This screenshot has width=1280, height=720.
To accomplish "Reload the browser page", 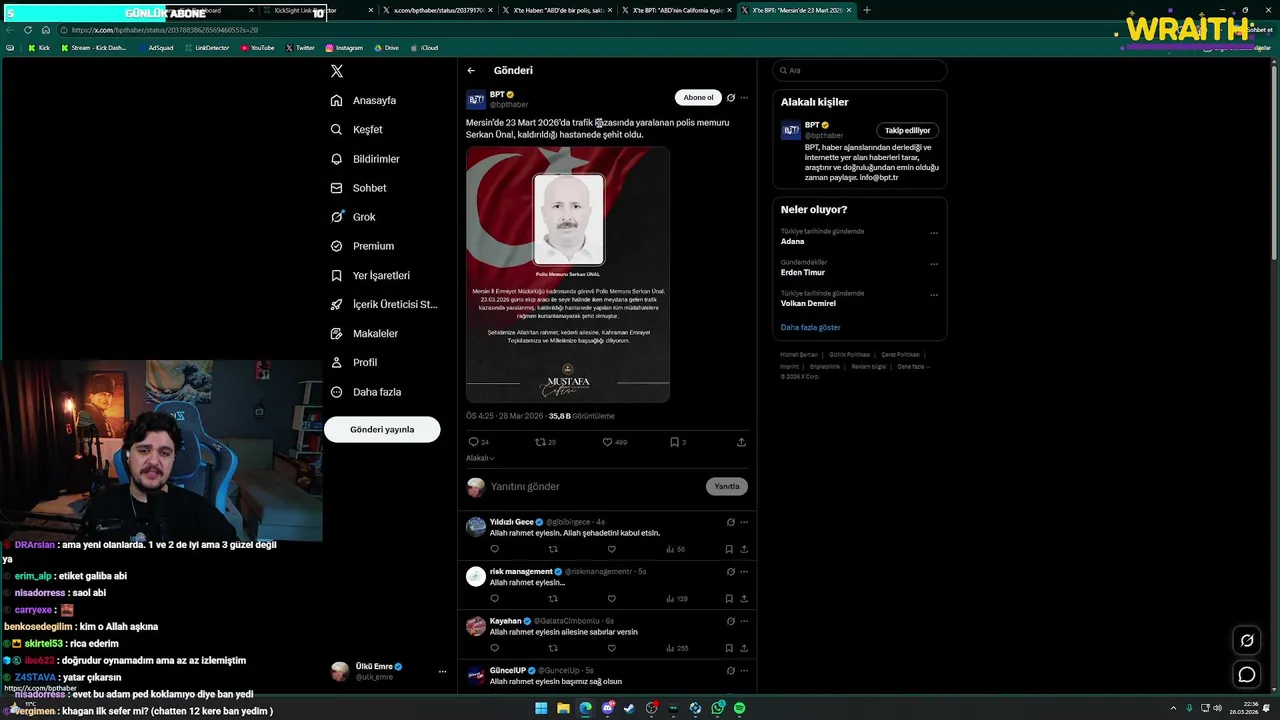I will tap(28, 30).
